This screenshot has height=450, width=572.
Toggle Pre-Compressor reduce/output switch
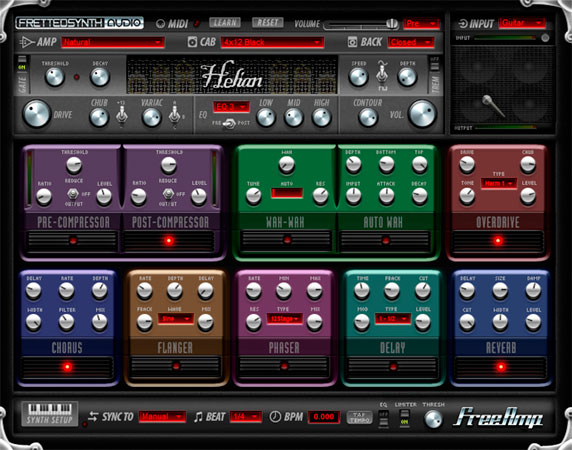click(x=73, y=193)
